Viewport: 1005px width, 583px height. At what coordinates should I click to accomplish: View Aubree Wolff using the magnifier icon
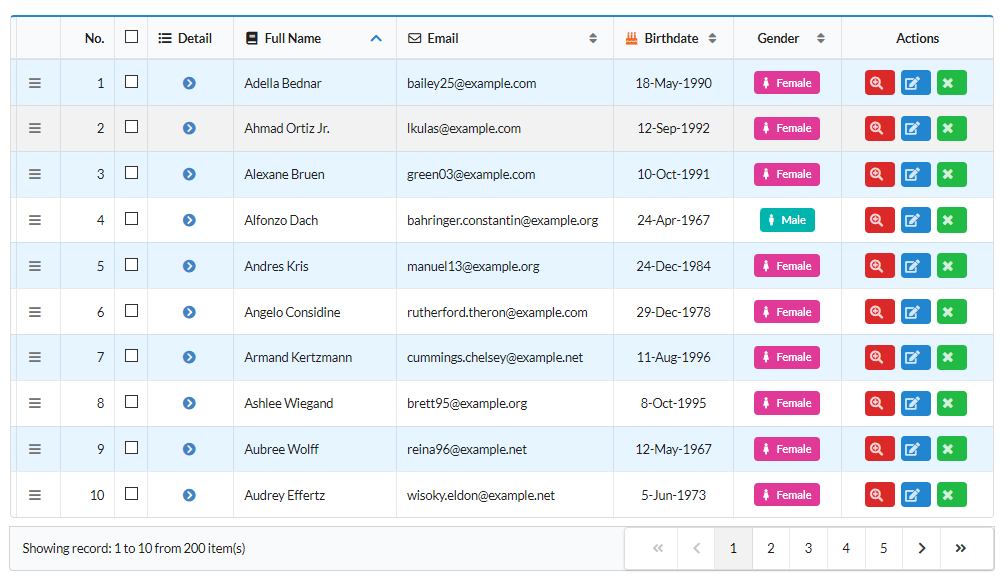(x=879, y=448)
